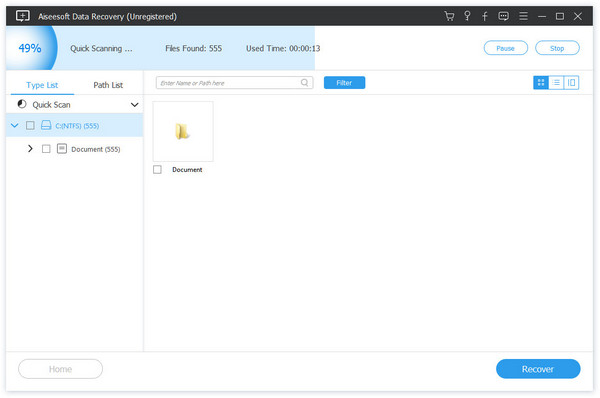Switch to the Path List tab

tap(108, 85)
